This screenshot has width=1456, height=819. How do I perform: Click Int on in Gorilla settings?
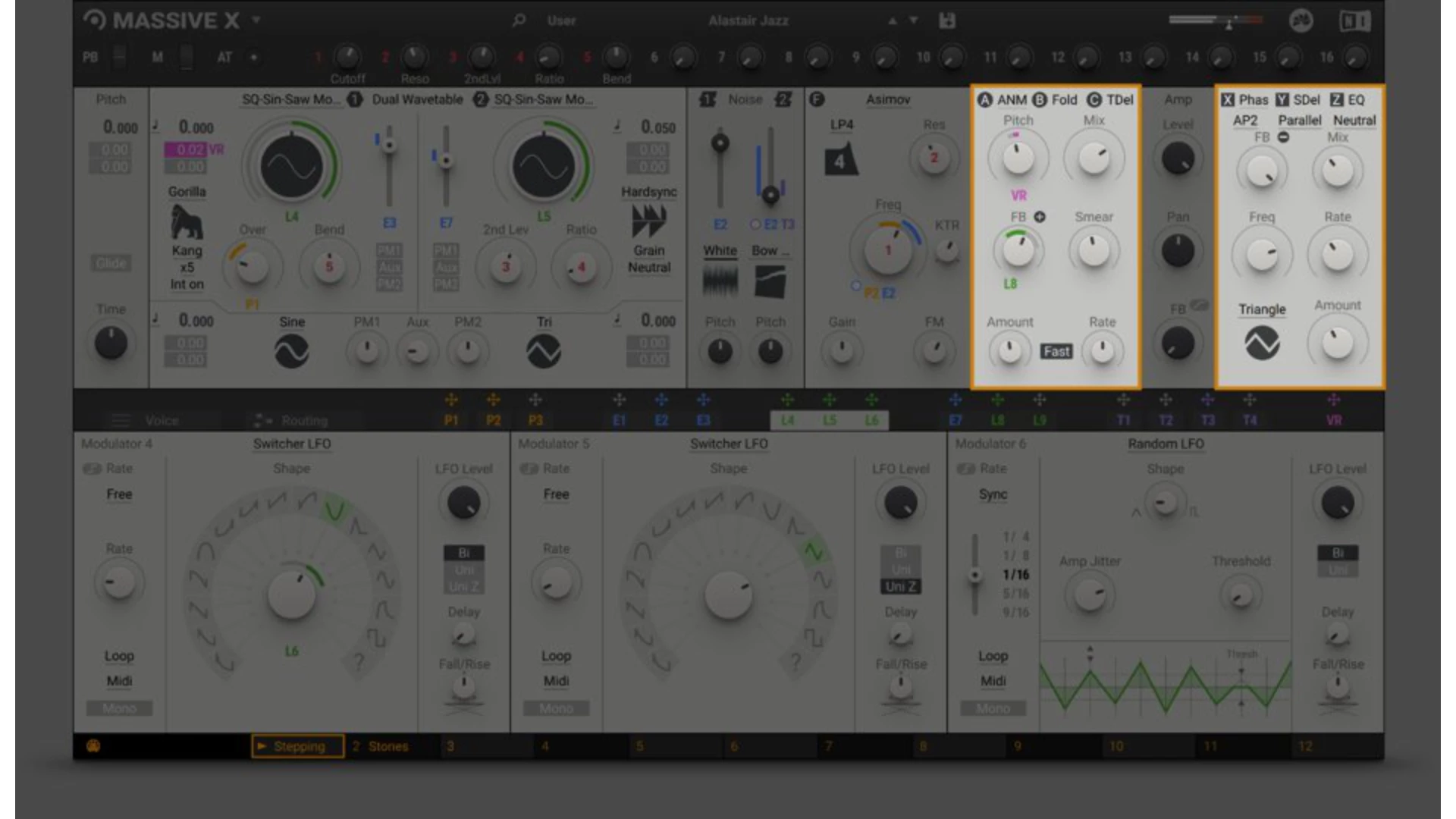coord(187,284)
